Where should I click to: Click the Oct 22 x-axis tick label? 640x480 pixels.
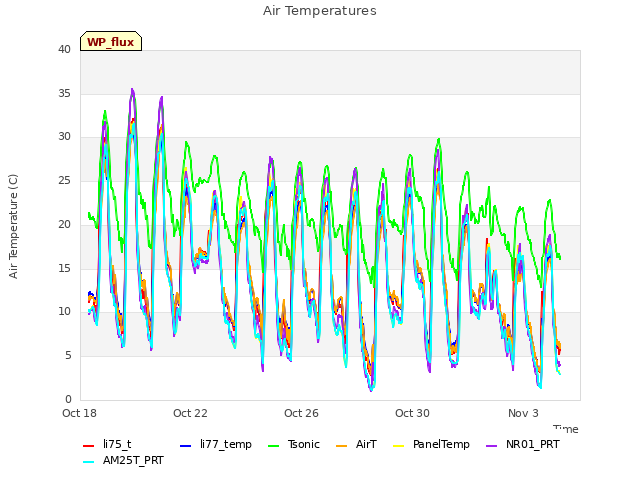(190, 413)
